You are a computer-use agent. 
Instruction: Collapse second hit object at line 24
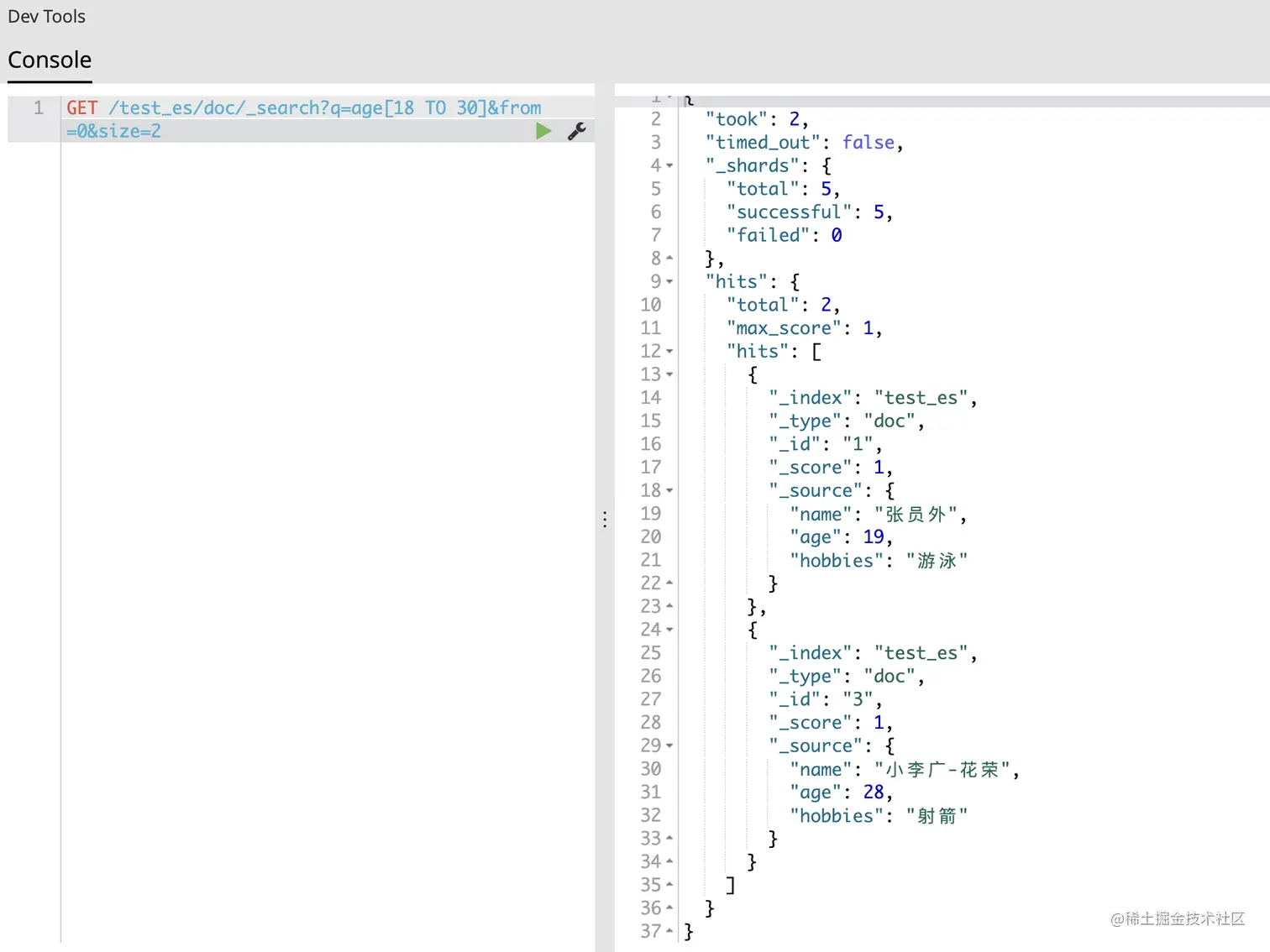click(669, 630)
